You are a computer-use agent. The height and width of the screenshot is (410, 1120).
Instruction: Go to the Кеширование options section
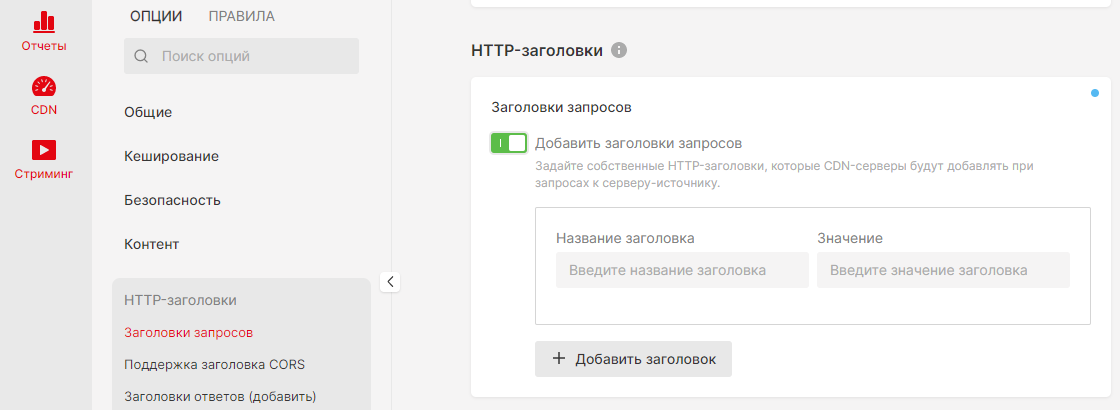coord(171,156)
